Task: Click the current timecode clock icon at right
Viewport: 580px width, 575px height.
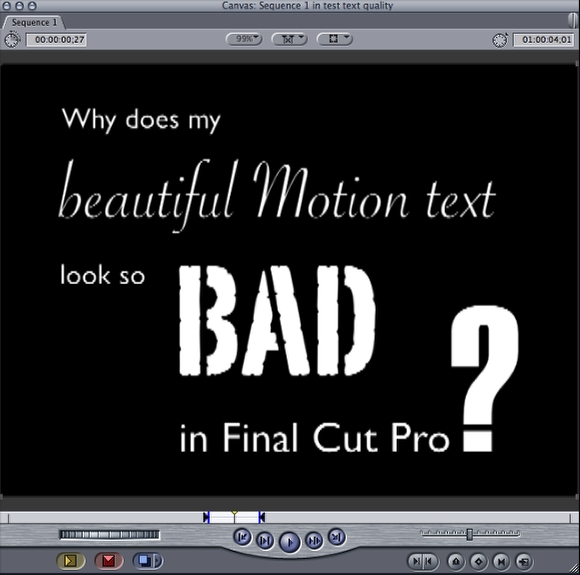Action: click(x=500, y=40)
